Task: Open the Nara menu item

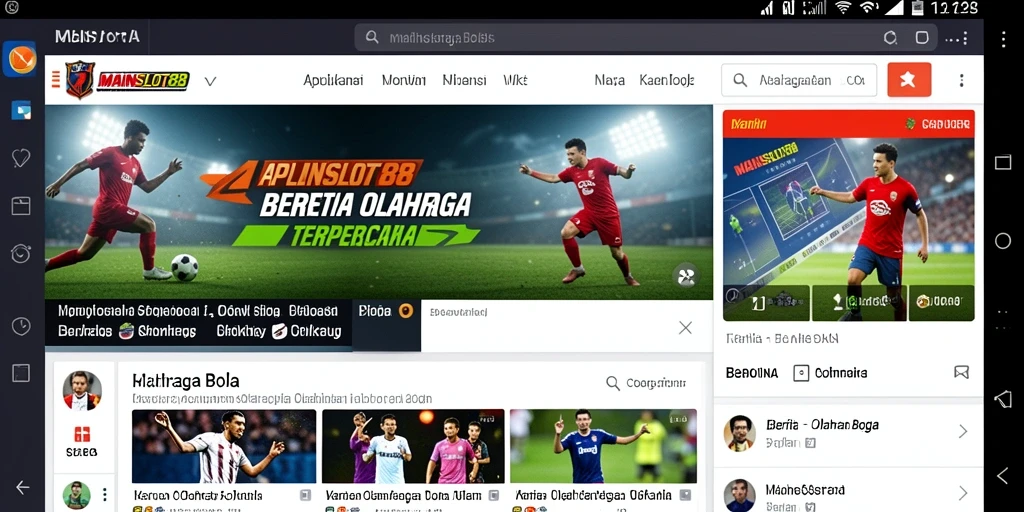Action: (x=609, y=80)
